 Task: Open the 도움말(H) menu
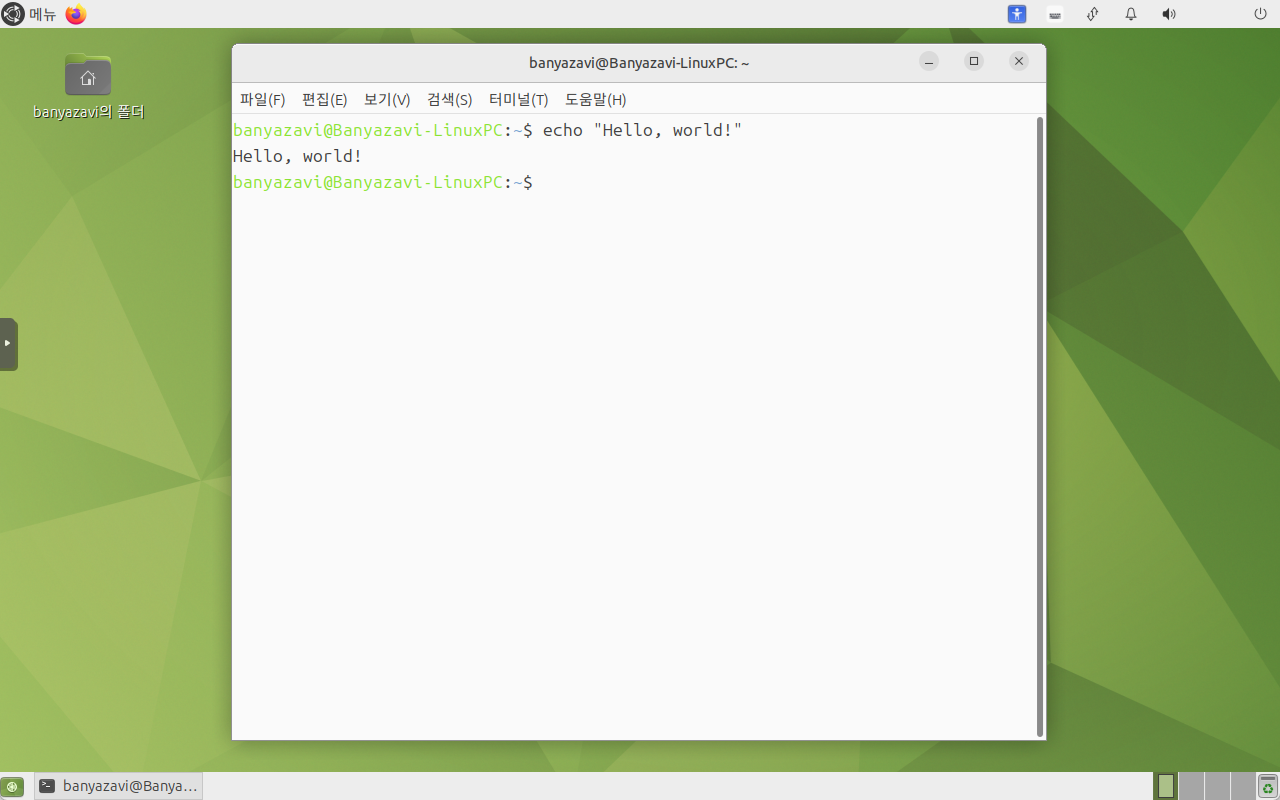coord(595,99)
